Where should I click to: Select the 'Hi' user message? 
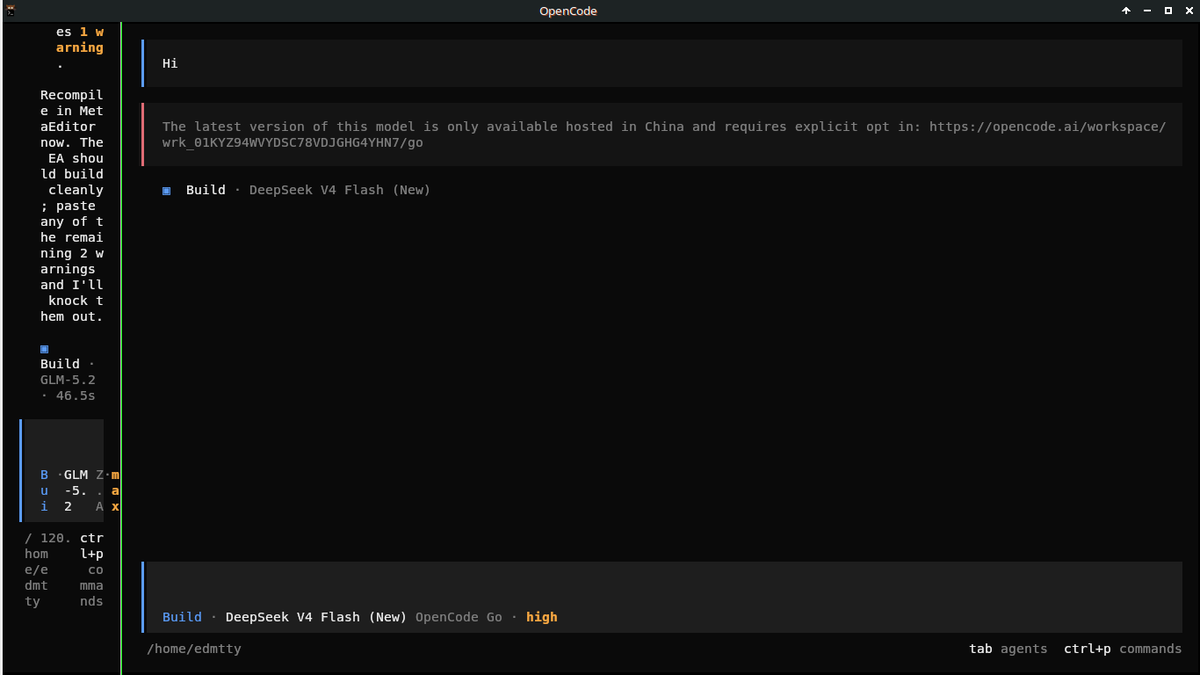tap(662, 63)
